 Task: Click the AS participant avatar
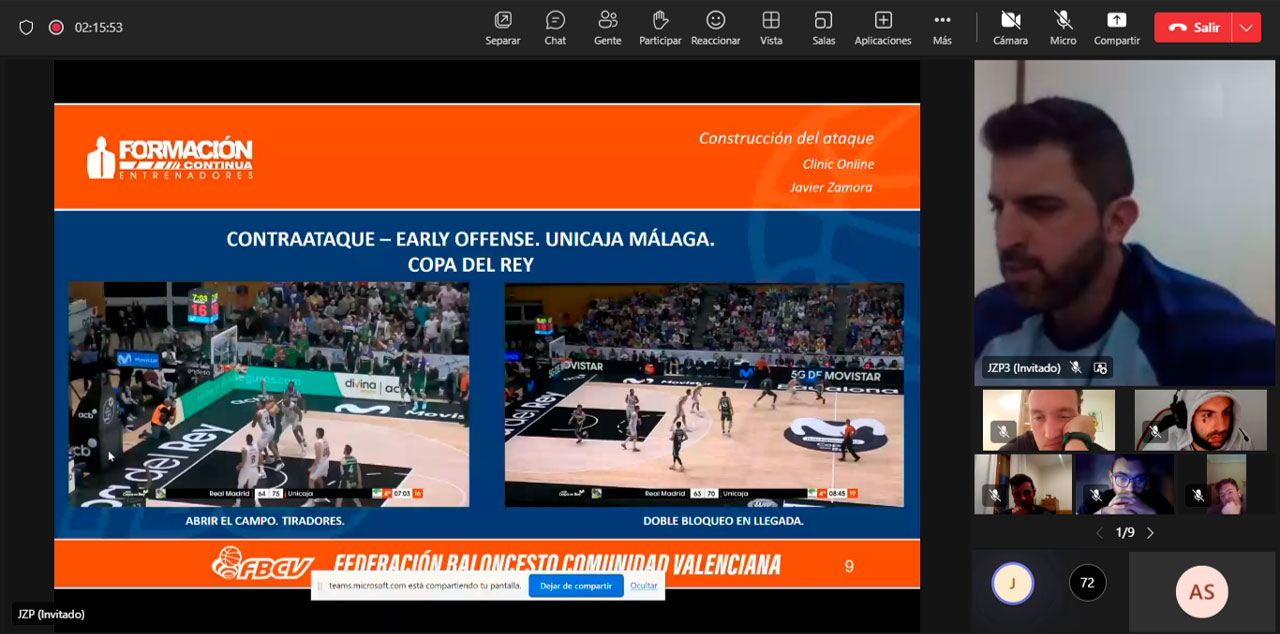[x=1201, y=591]
